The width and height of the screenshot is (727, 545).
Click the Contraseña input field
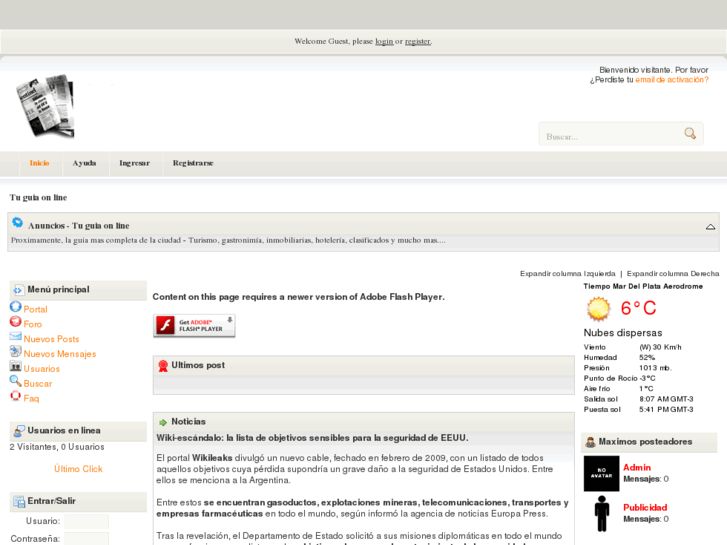click(x=86, y=539)
